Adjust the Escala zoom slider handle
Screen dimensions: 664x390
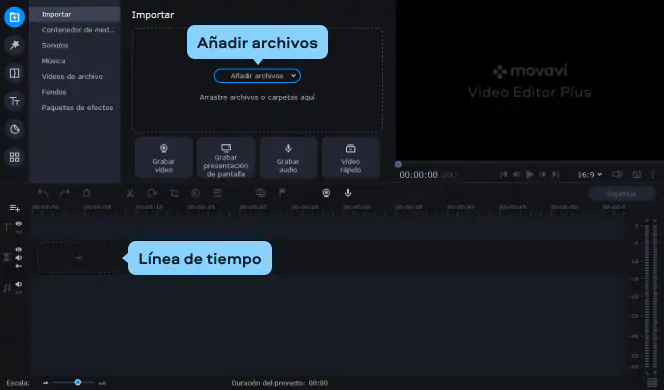pos(78,382)
